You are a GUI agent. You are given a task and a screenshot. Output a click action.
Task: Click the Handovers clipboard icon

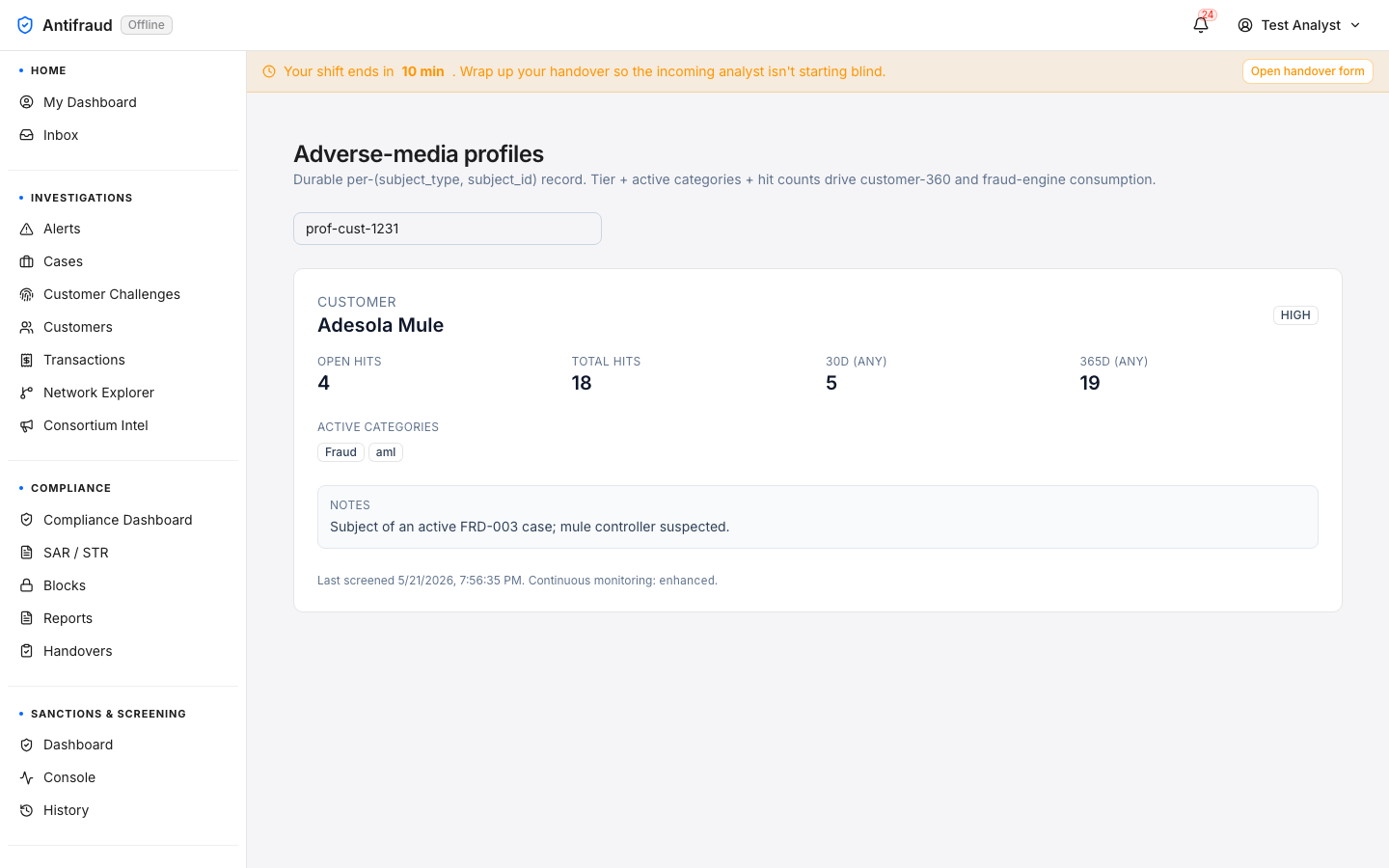tap(27, 651)
